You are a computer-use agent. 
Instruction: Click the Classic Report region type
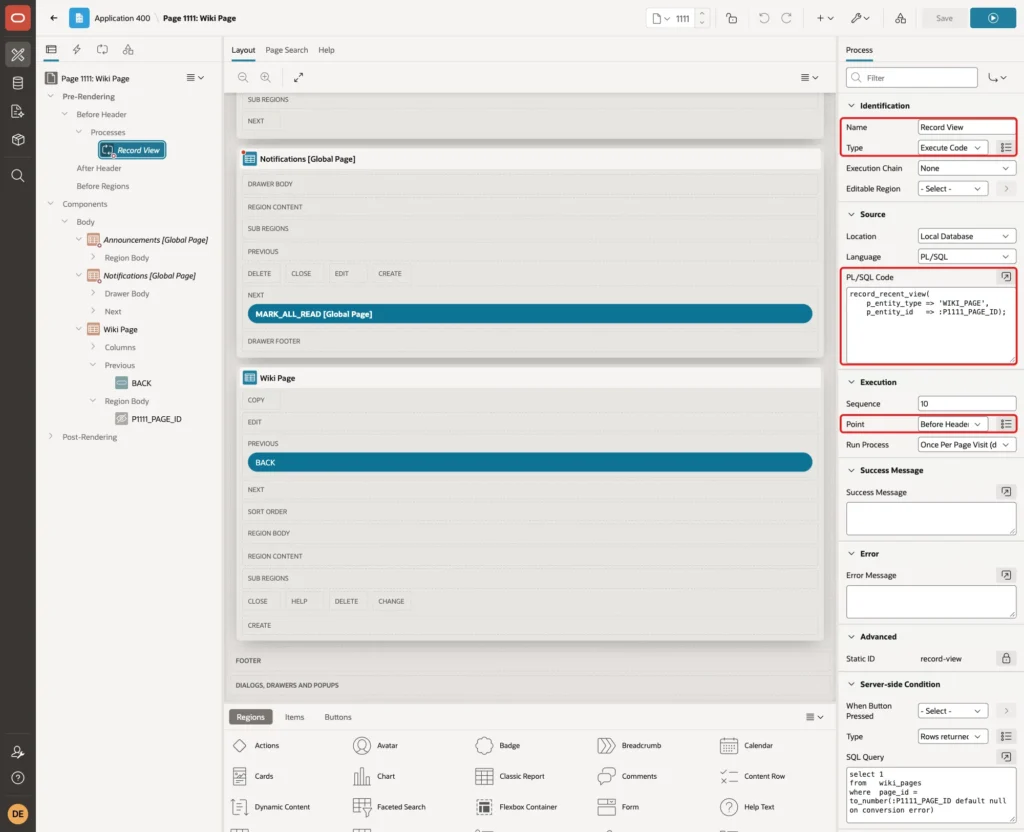tap(509, 776)
